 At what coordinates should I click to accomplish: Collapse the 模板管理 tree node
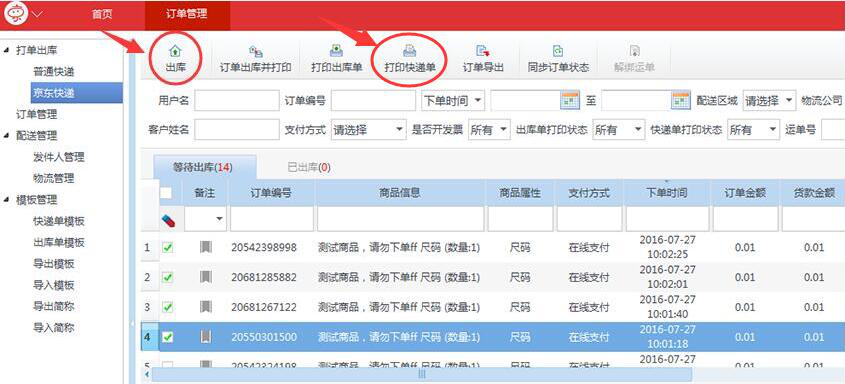coord(6,200)
